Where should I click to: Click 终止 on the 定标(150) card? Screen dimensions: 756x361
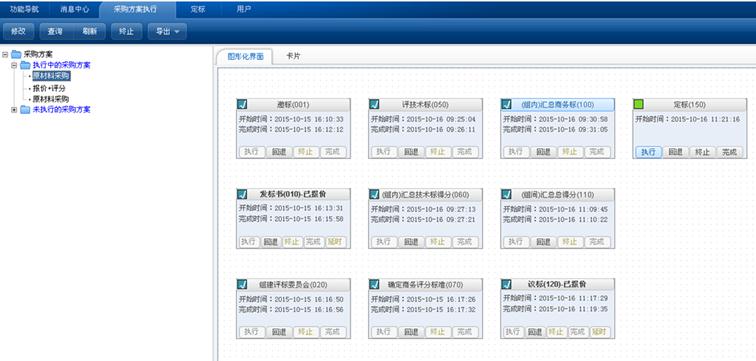click(702, 152)
